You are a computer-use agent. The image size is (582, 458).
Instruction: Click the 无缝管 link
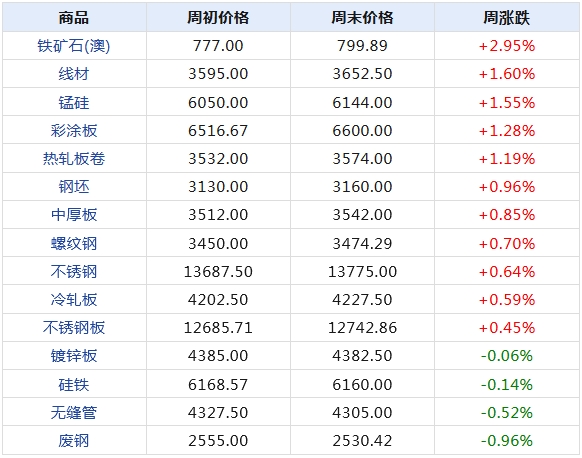click(74, 412)
